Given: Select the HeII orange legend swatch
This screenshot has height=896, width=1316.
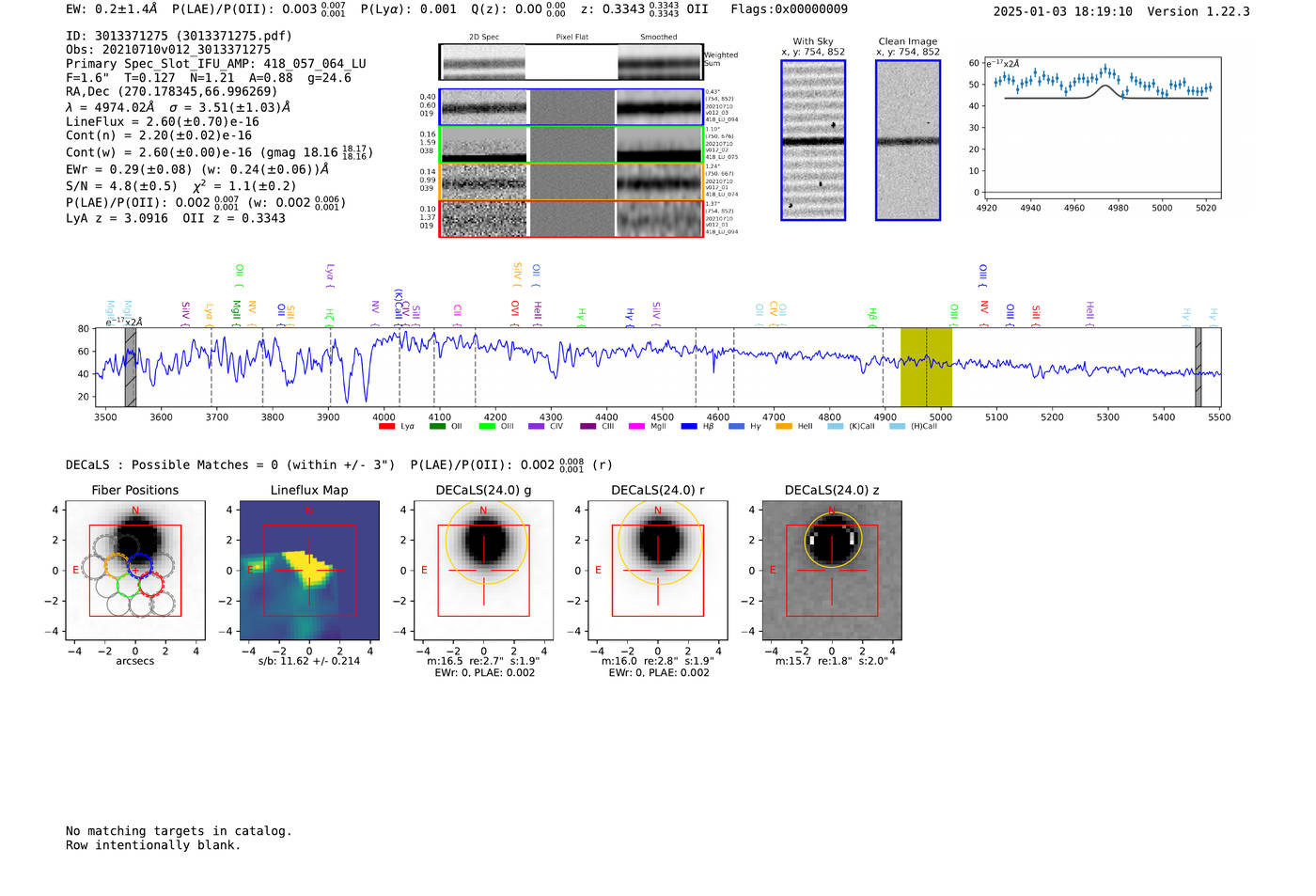Looking at the screenshot, I should click(x=784, y=427).
